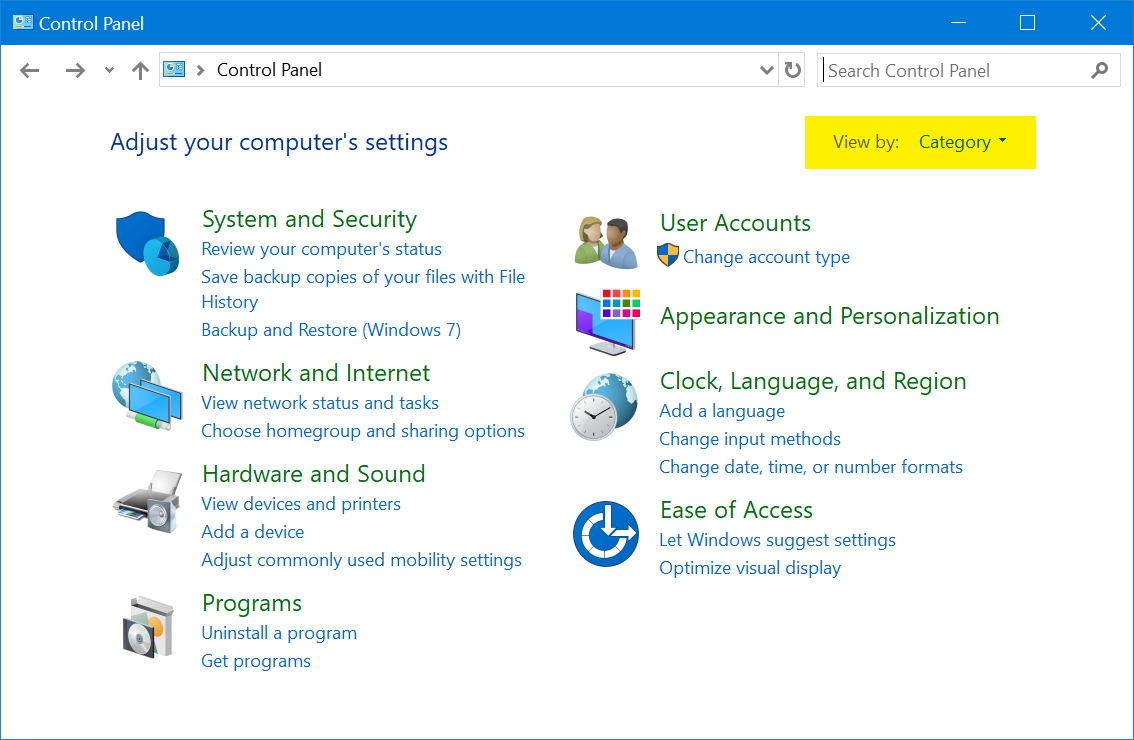
Task: Open View network status and tasks
Action: (x=320, y=402)
